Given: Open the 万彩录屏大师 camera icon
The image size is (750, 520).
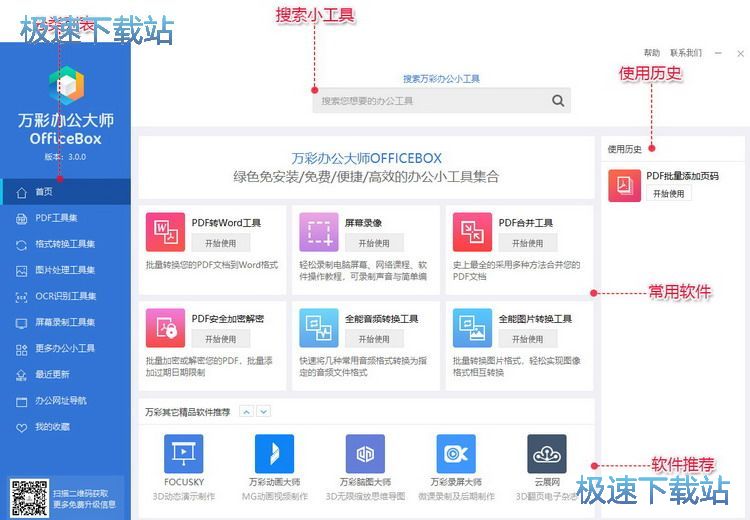Looking at the screenshot, I should [456, 454].
